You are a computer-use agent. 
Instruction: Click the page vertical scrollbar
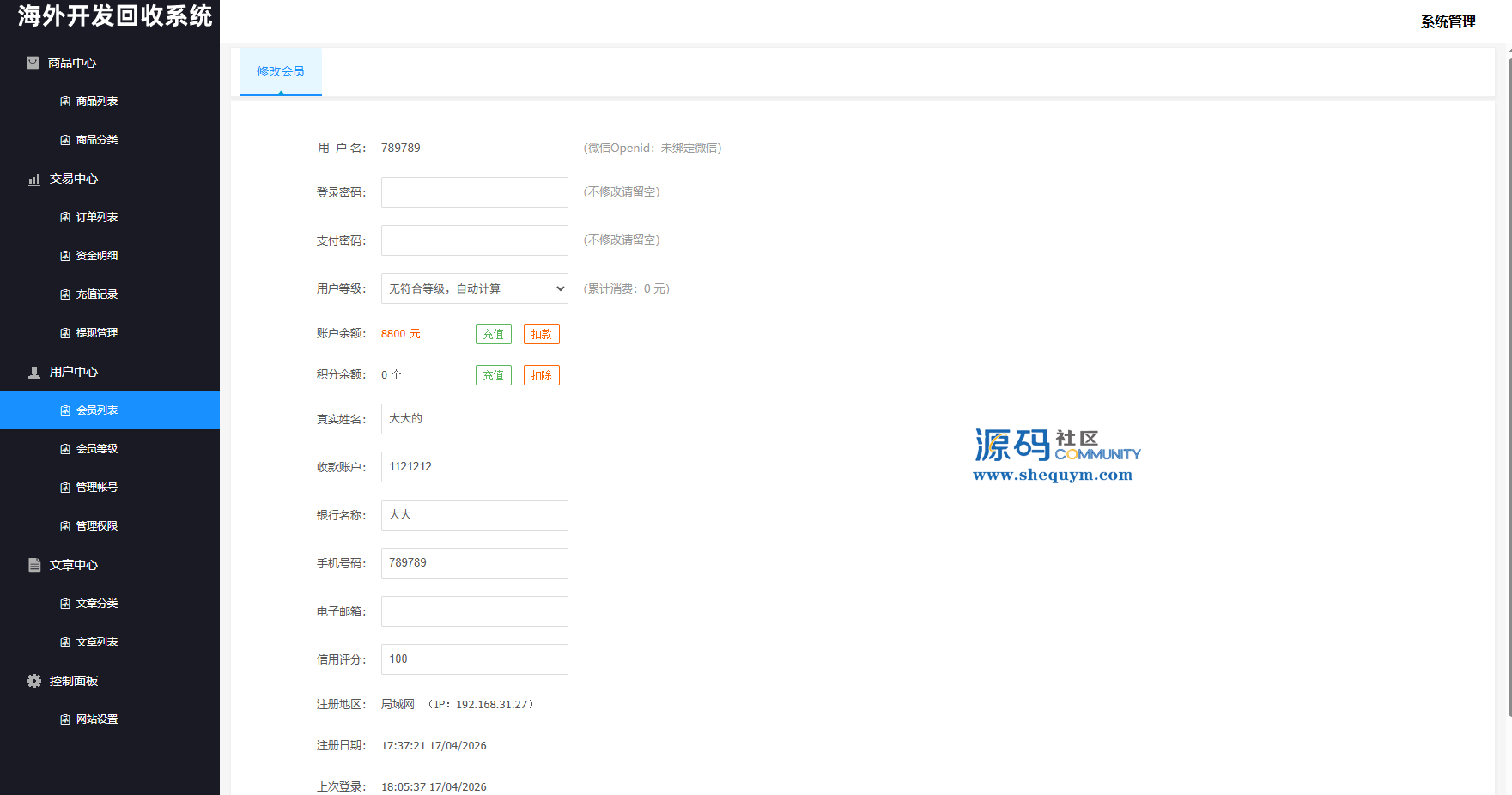pyautogui.click(x=1509, y=386)
